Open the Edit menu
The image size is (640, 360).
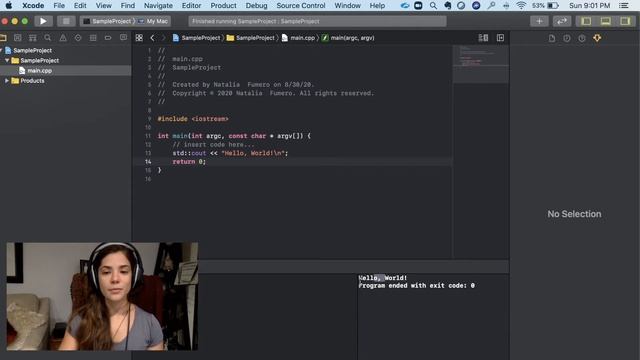(x=80, y=6)
